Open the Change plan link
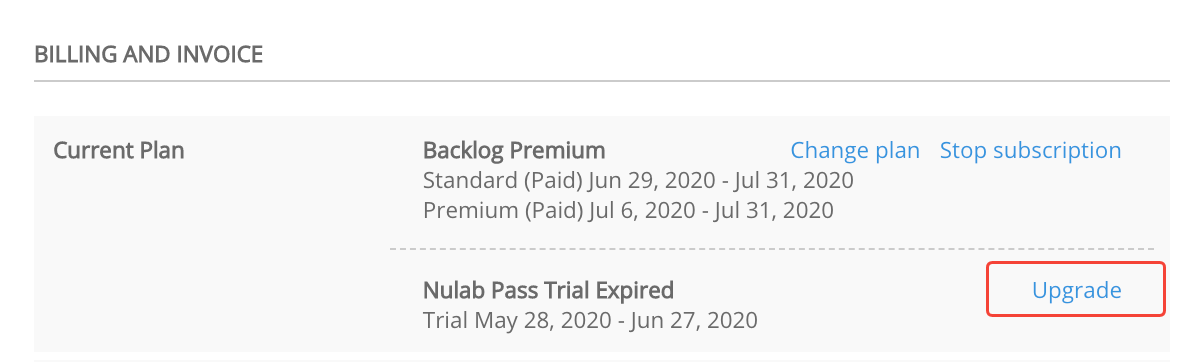The image size is (1200, 362). click(x=855, y=151)
